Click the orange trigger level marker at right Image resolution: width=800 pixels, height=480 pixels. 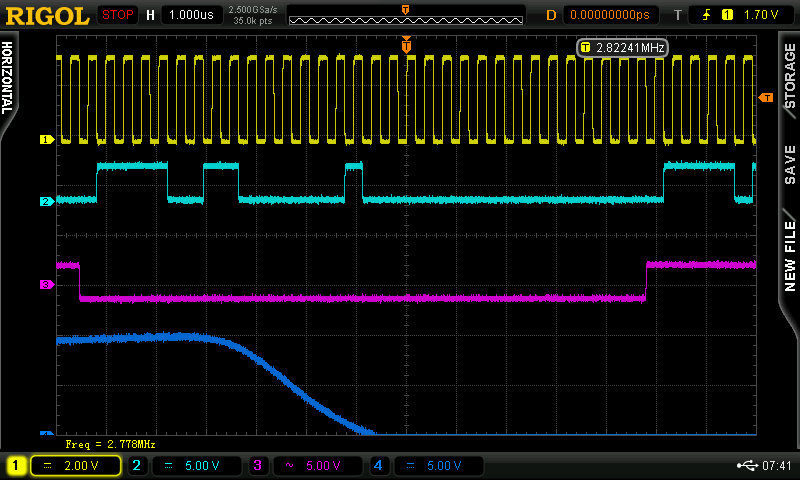pyautogui.click(x=766, y=97)
